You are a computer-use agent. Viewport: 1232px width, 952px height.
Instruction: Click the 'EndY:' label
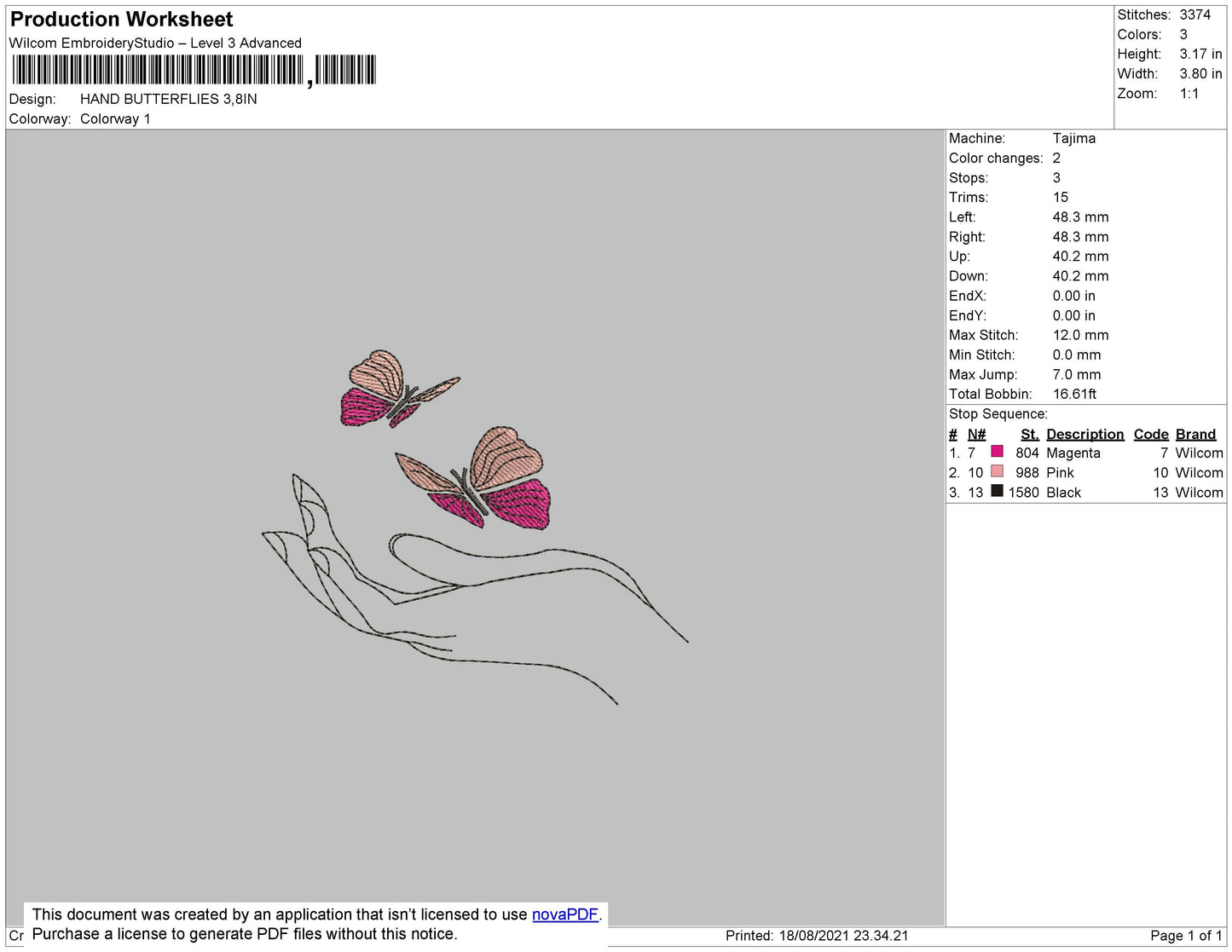[x=968, y=315]
